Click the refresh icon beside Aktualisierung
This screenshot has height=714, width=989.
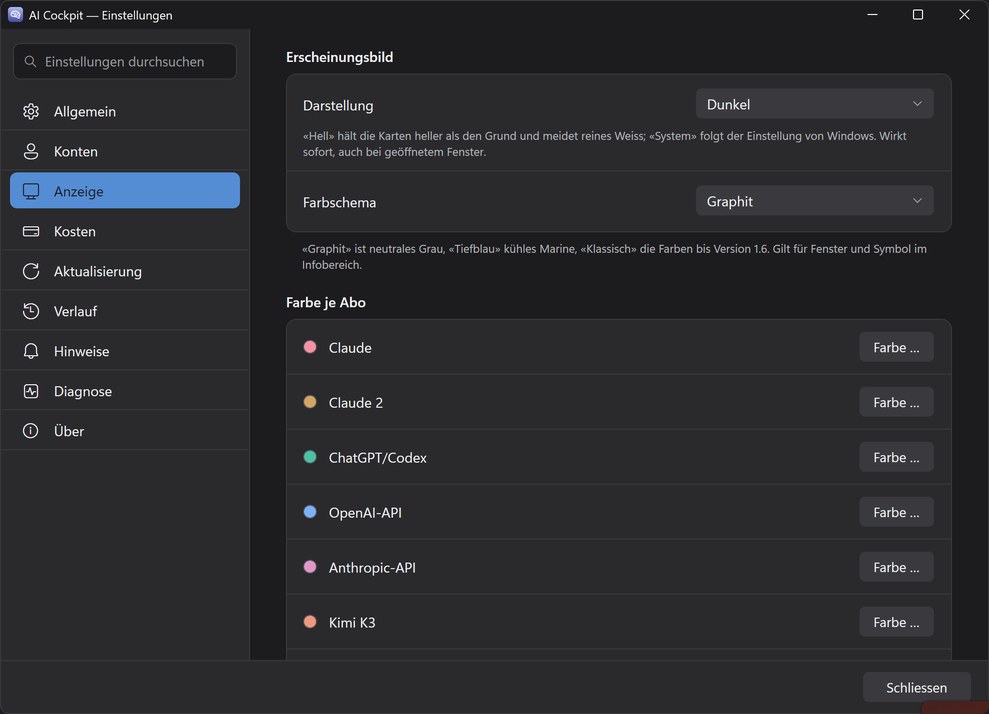[x=31, y=271]
